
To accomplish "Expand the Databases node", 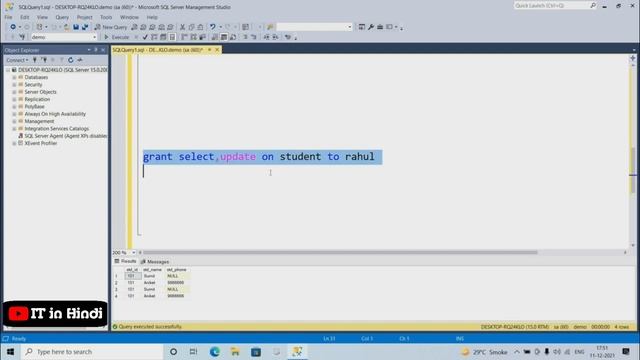I will 14,77.
